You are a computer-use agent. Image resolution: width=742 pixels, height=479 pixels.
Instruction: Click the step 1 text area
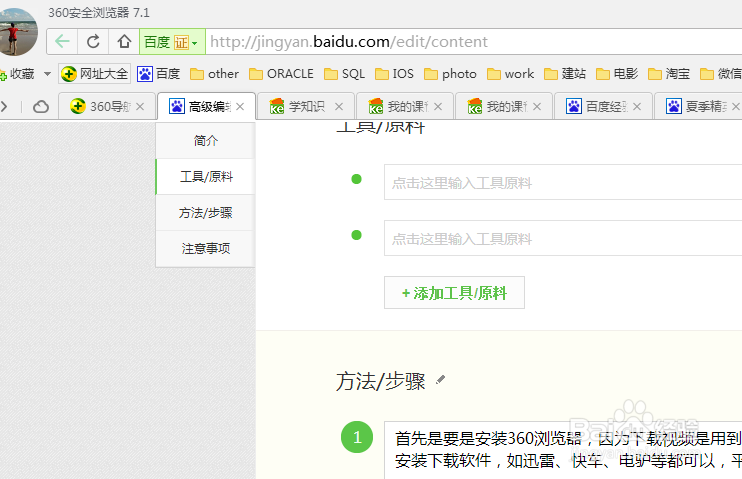563,450
